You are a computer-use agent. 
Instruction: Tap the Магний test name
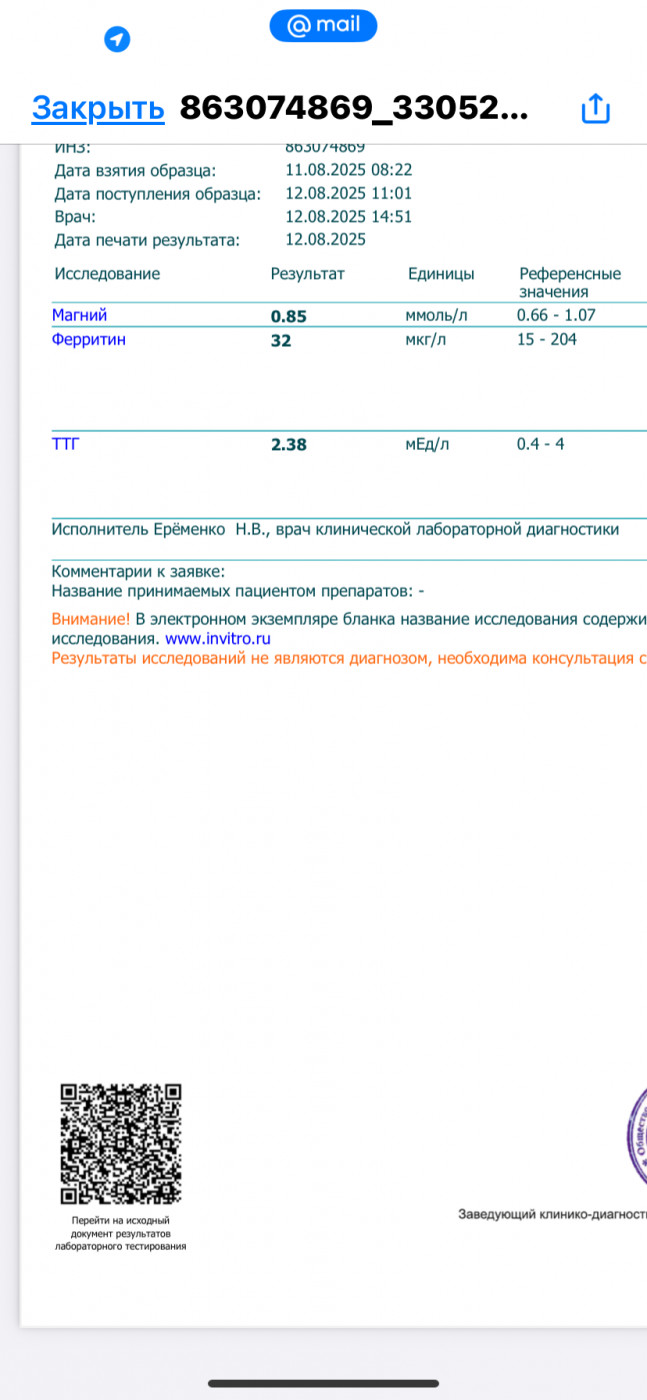80,315
